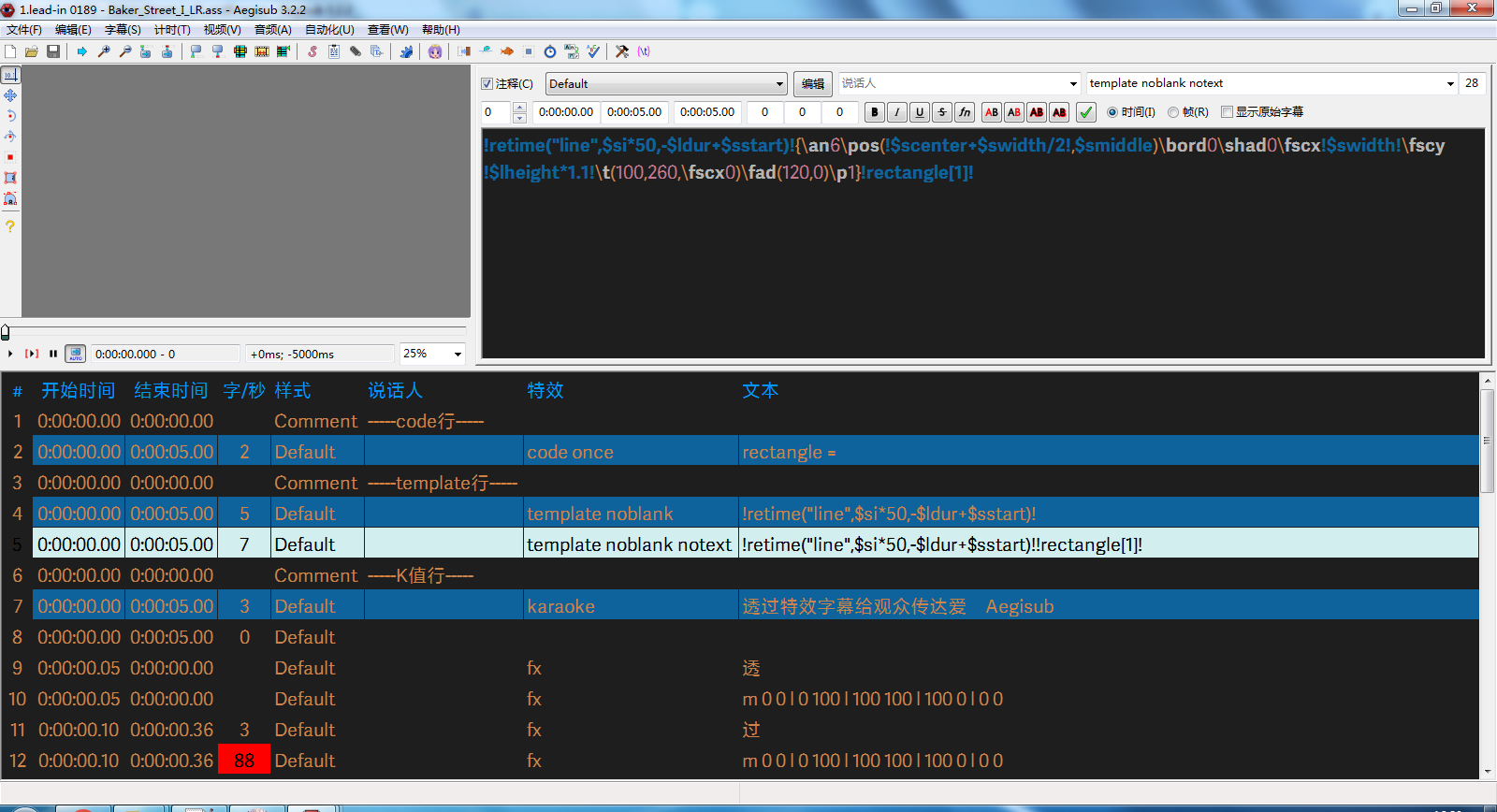Toggle the AUTO scroll video button
The width and height of the screenshot is (1497, 812).
click(76, 354)
